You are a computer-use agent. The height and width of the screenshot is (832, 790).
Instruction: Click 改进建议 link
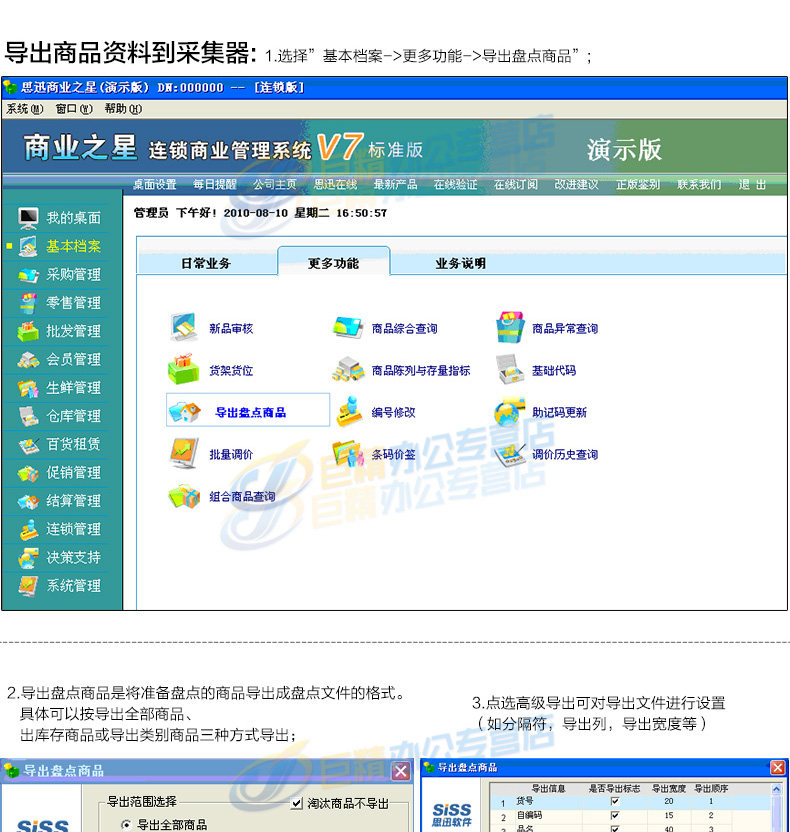(576, 184)
